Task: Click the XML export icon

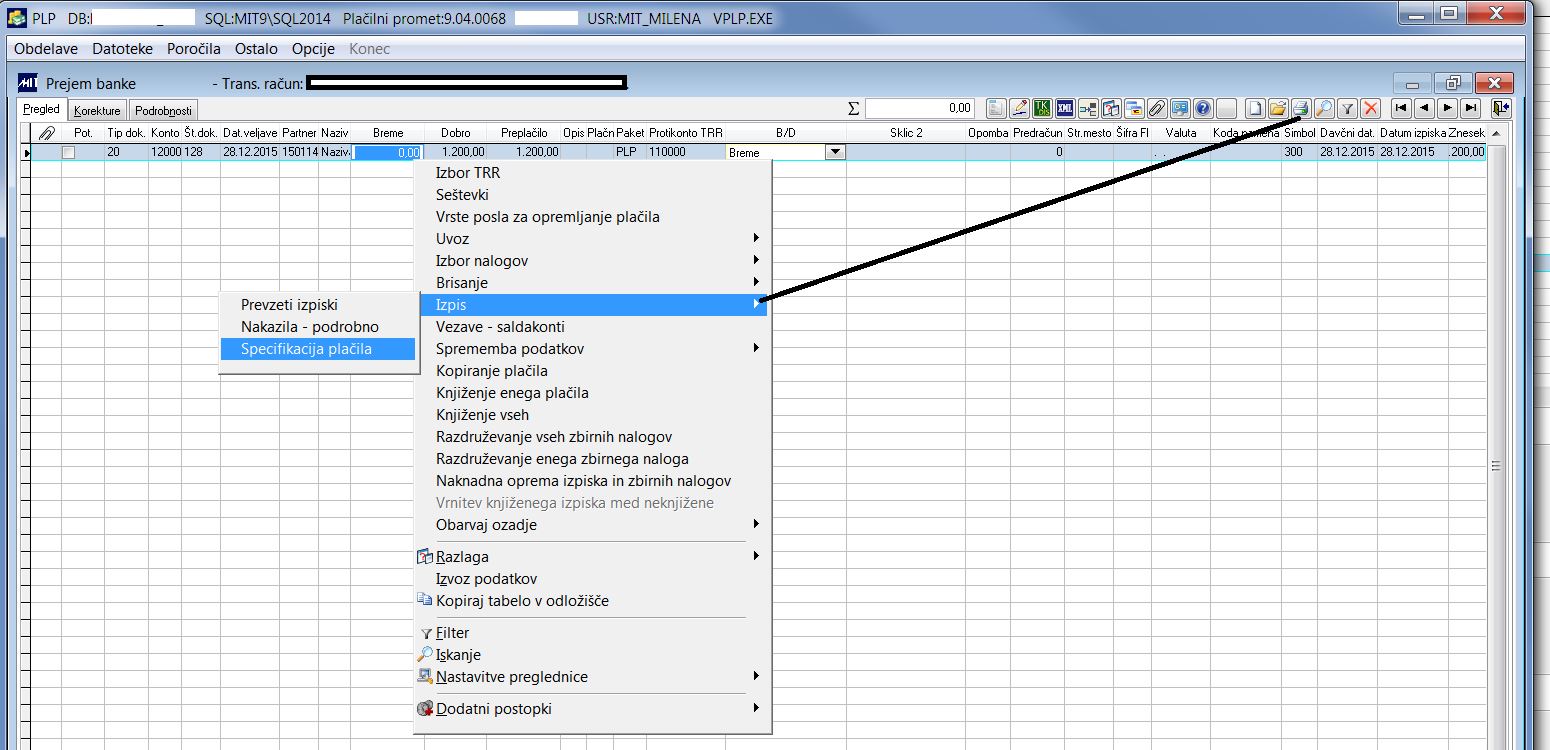Action: click(1065, 108)
